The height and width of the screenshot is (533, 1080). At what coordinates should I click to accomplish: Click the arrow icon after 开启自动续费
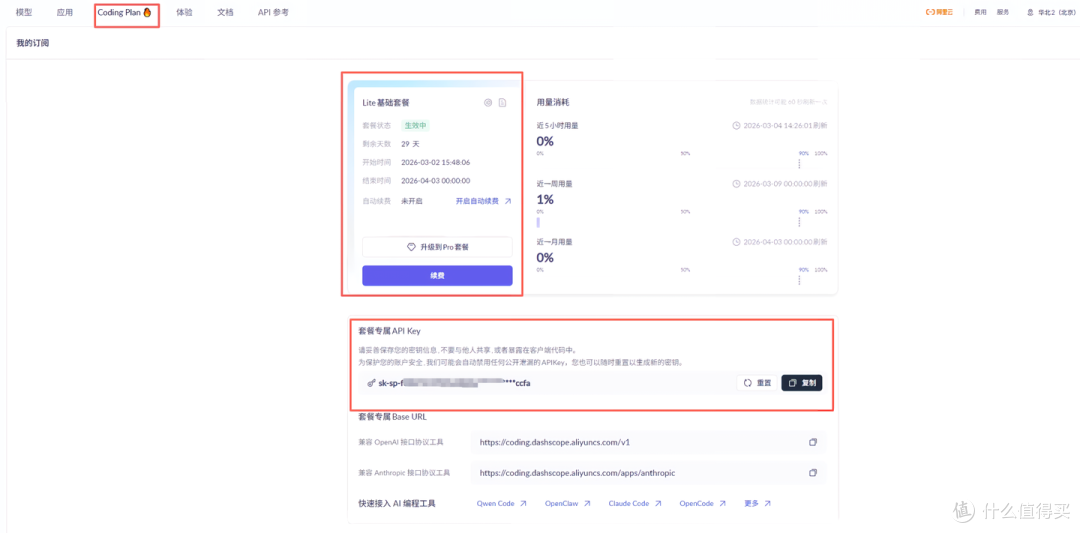508,201
